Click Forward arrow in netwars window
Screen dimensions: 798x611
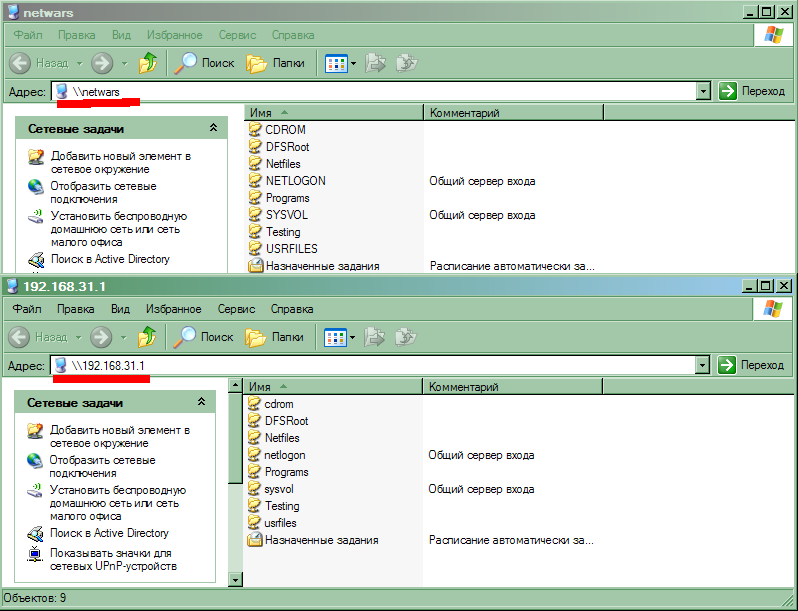(x=102, y=63)
